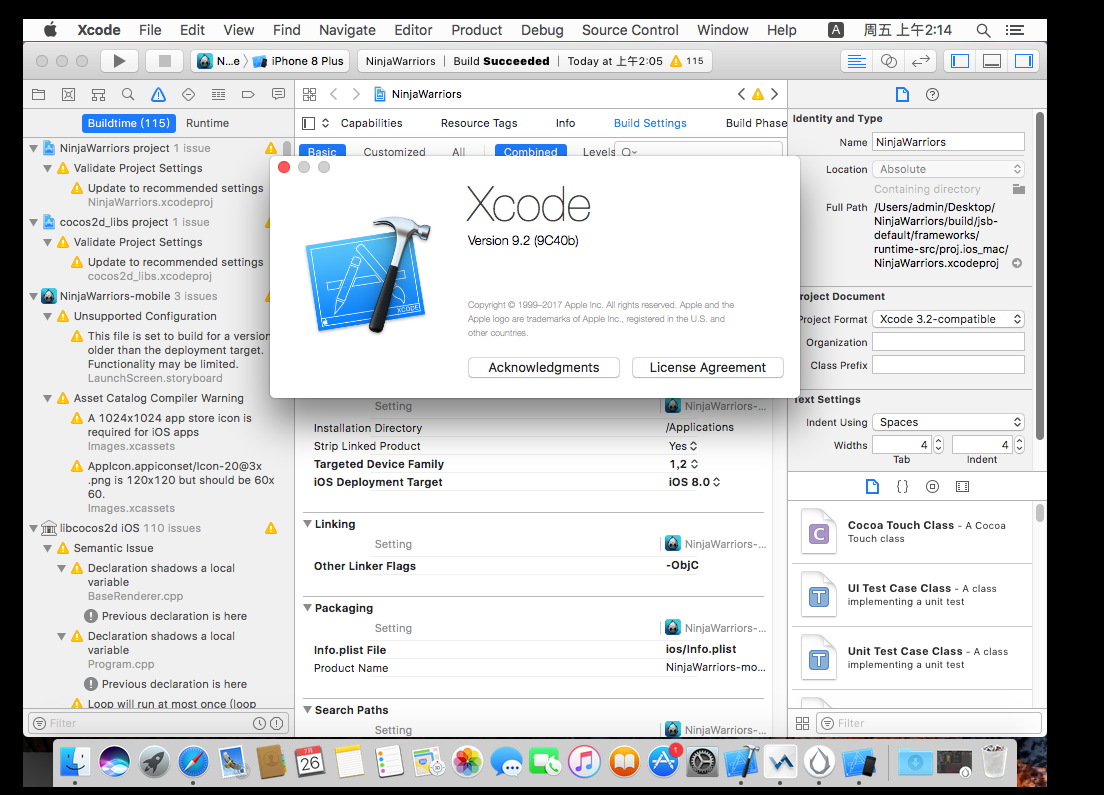
Task: Open the Project Format dropdown
Action: pos(948,319)
